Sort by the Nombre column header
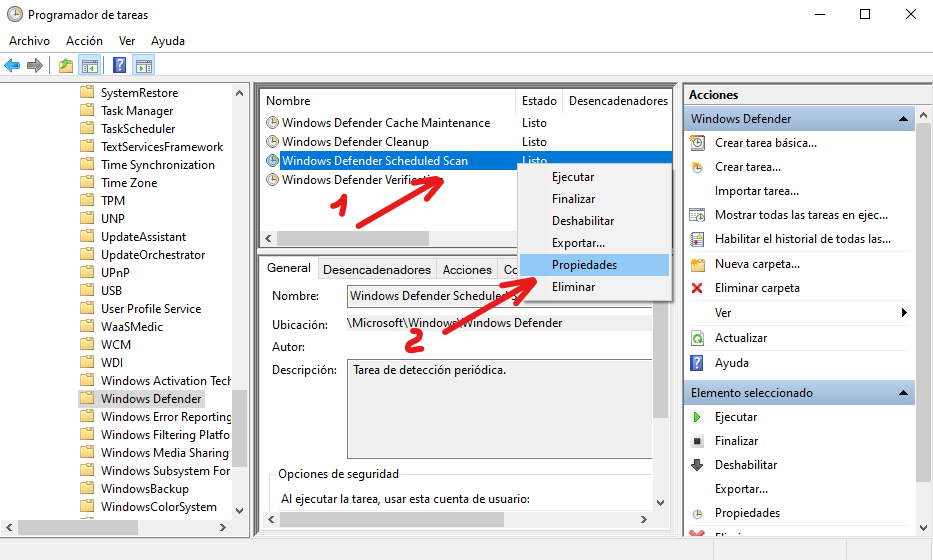933x560 pixels. tap(388, 101)
